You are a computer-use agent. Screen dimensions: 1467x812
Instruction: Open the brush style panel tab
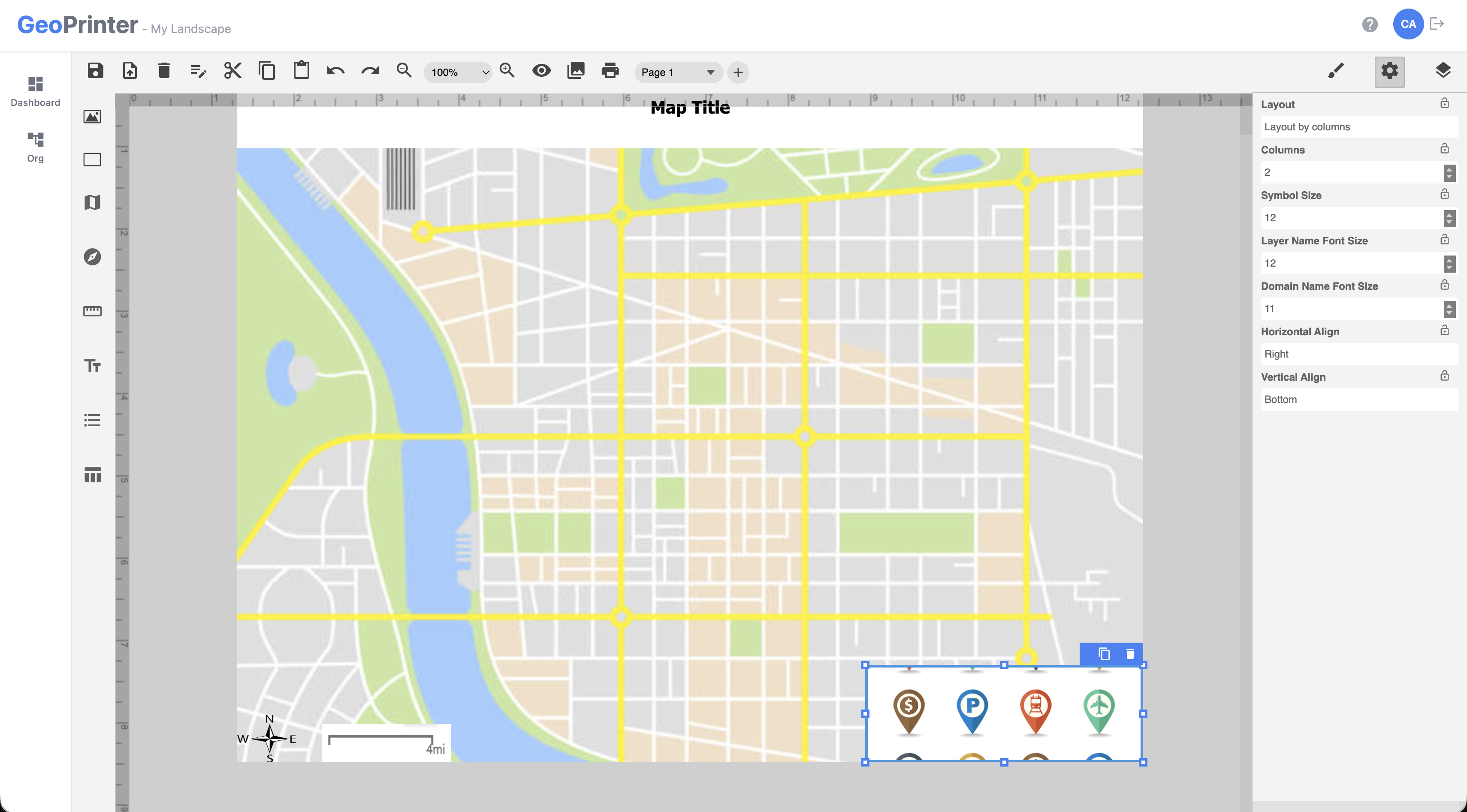(x=1336, y=71)
